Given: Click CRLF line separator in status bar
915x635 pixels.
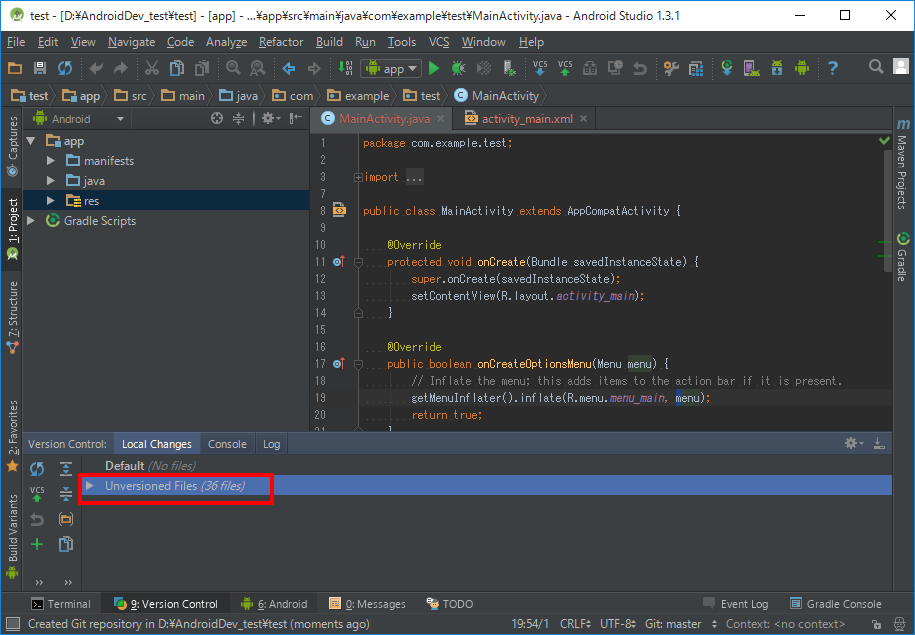Looking at the screenshot, I should (x=575, y=624).
